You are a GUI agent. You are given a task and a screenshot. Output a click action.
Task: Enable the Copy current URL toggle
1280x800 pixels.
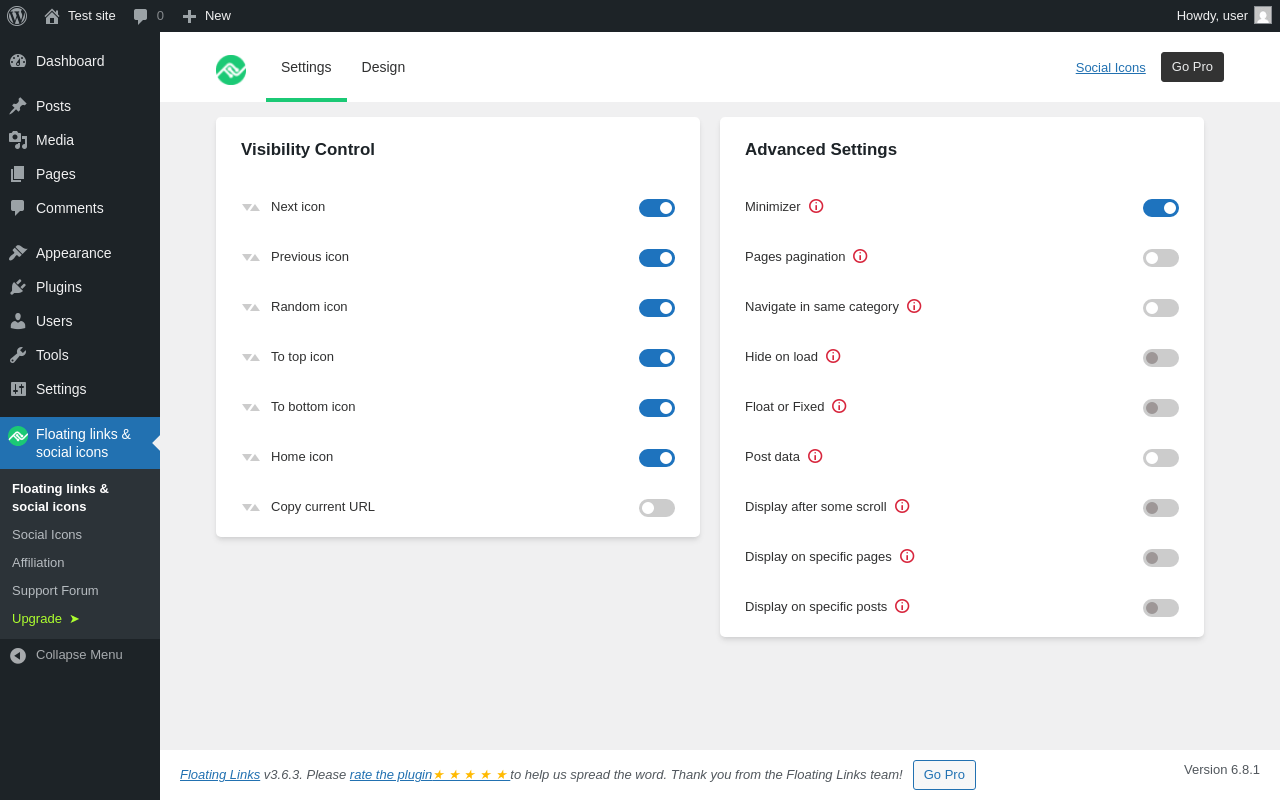(657, 508)
